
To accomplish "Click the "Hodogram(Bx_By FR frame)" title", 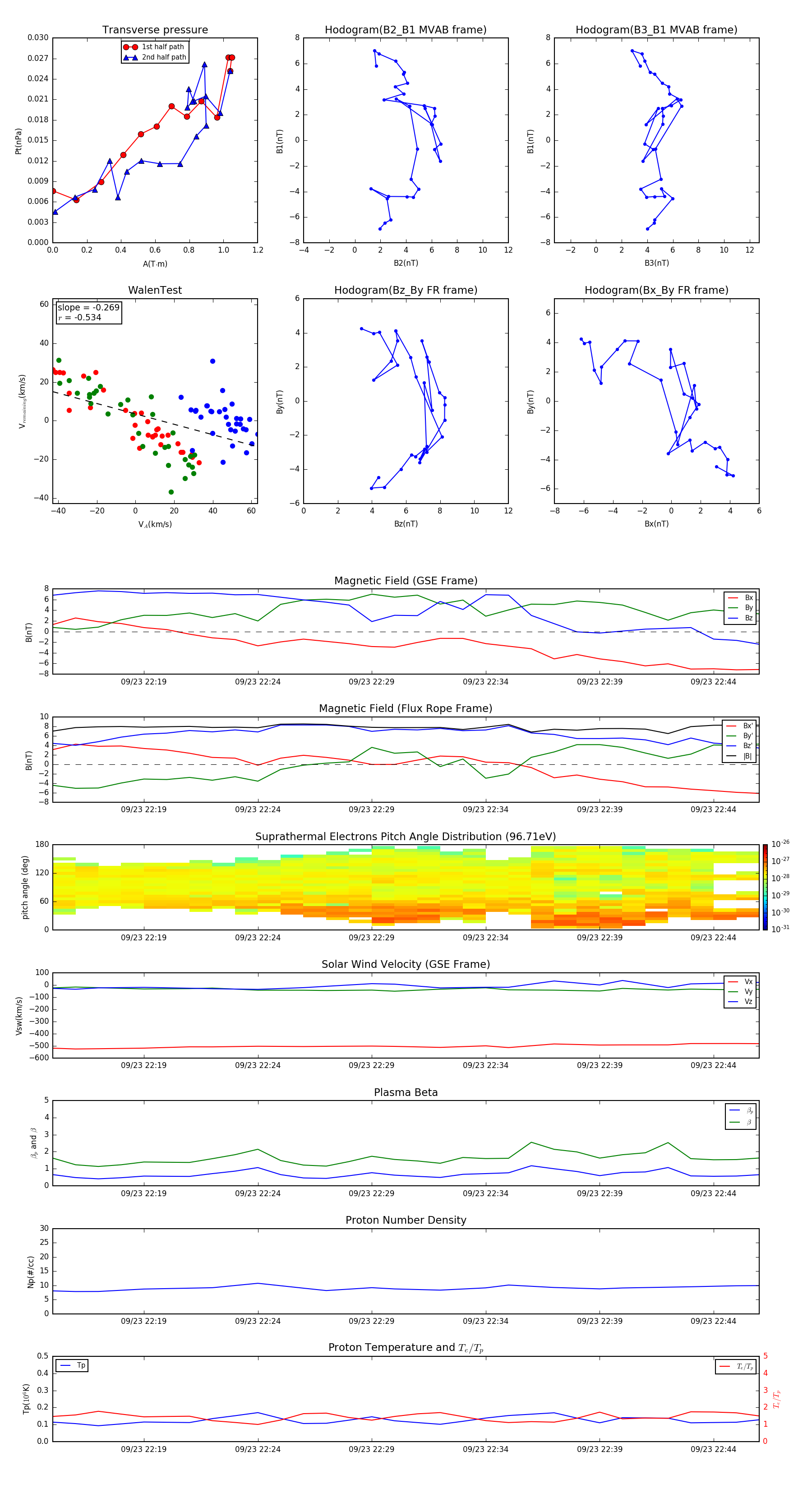I will (656, 290).
